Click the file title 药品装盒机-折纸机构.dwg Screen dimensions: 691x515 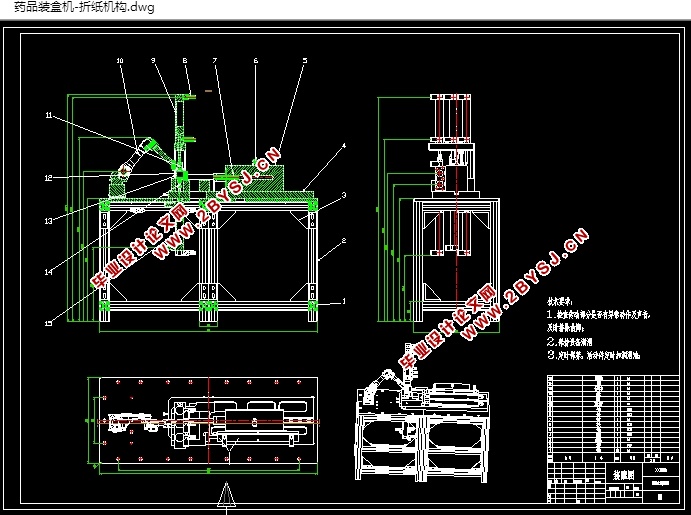[84, 7]
